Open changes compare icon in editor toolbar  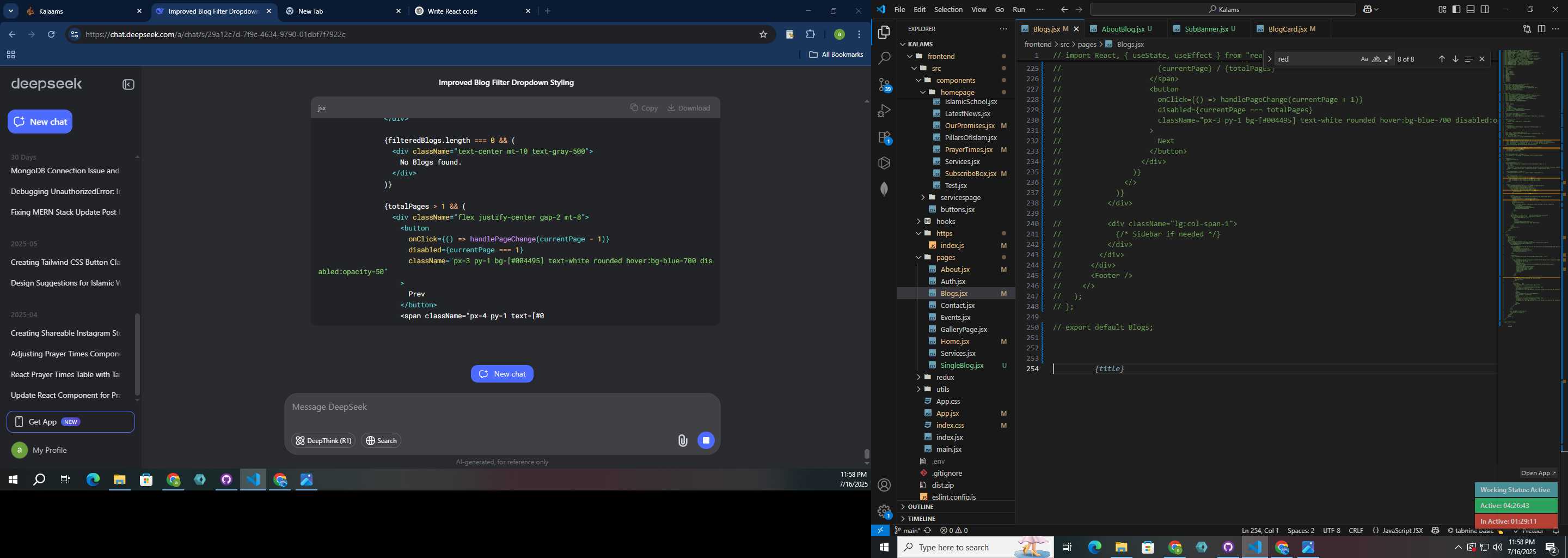[x=1527, y=29]
